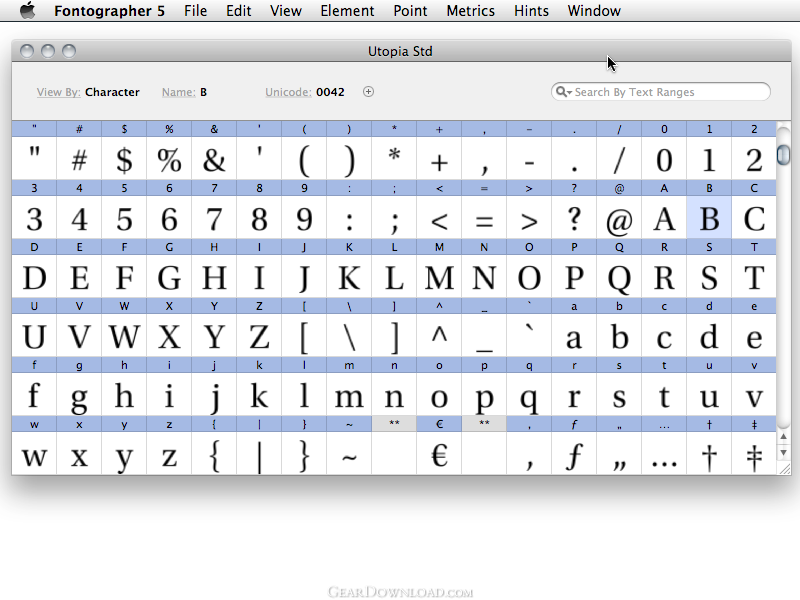Select the glyph cell for capital Z
This screenshot has height=600, width=800.
point(259,336)
